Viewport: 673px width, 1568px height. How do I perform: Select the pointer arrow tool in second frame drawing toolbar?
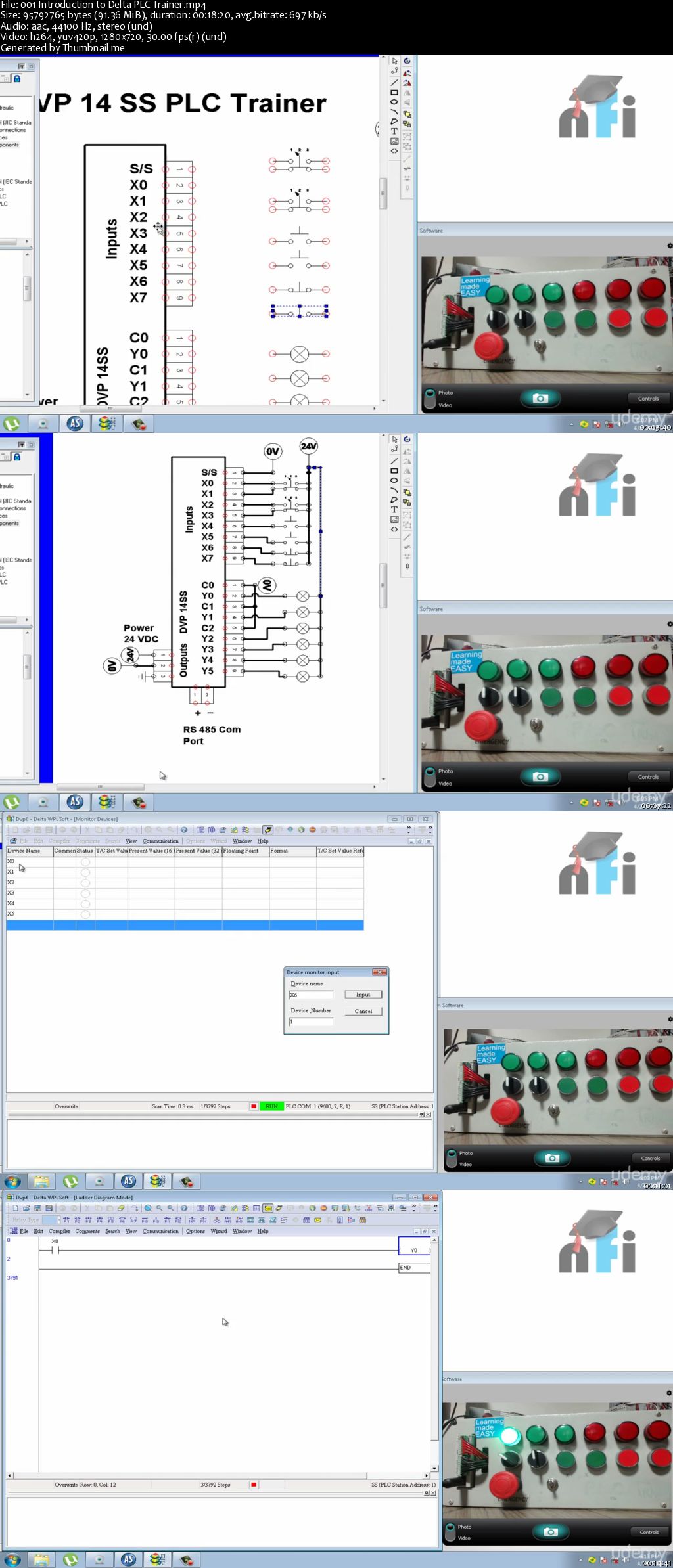394,439
